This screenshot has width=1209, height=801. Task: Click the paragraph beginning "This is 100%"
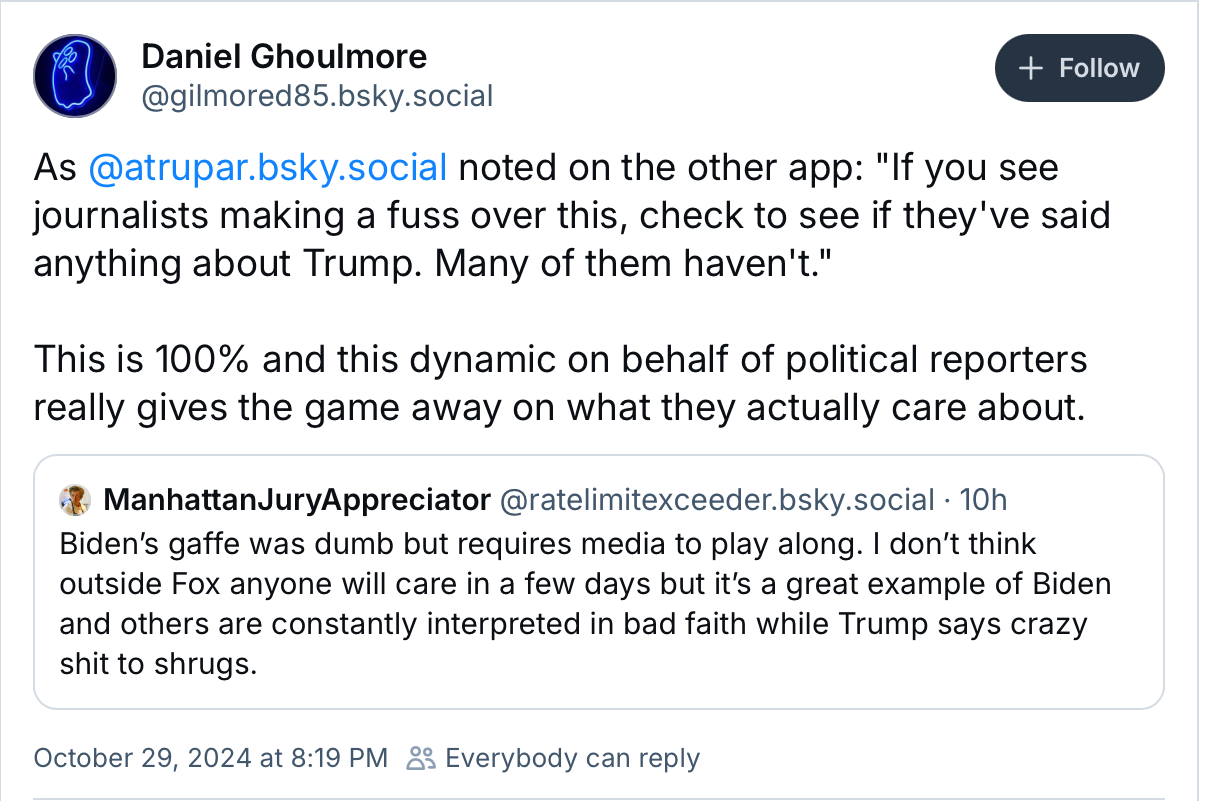pos(560,360)
